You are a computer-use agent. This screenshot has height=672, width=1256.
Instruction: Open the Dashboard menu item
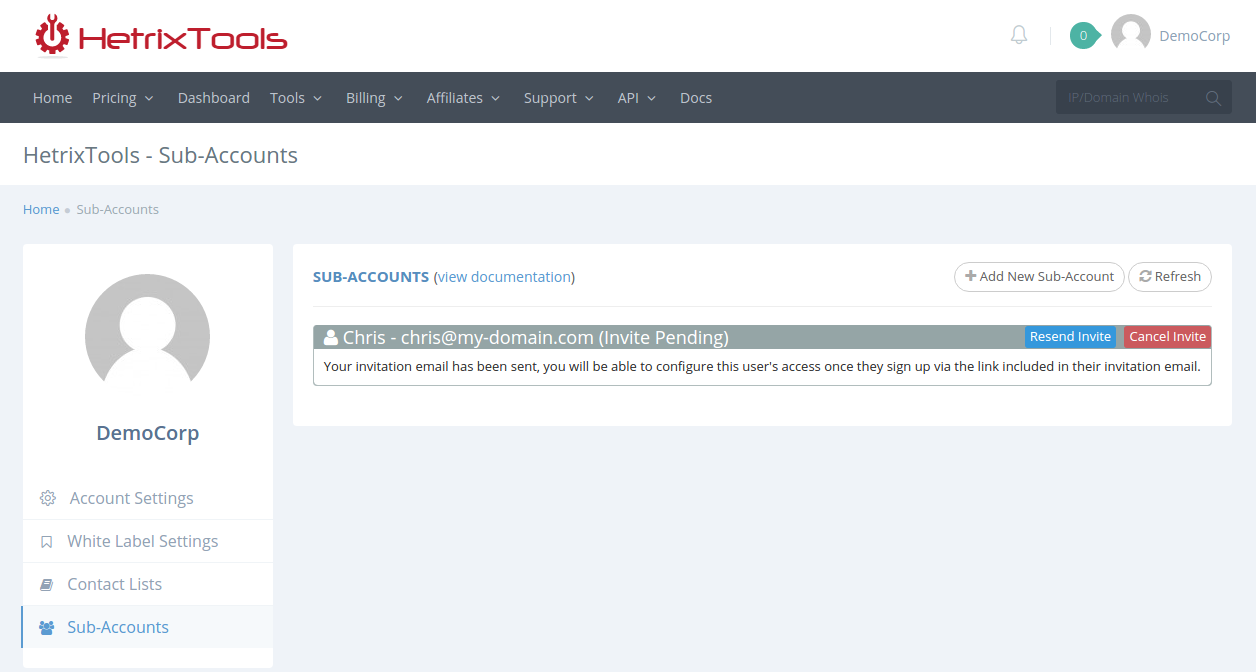click(x=214, y=98)
